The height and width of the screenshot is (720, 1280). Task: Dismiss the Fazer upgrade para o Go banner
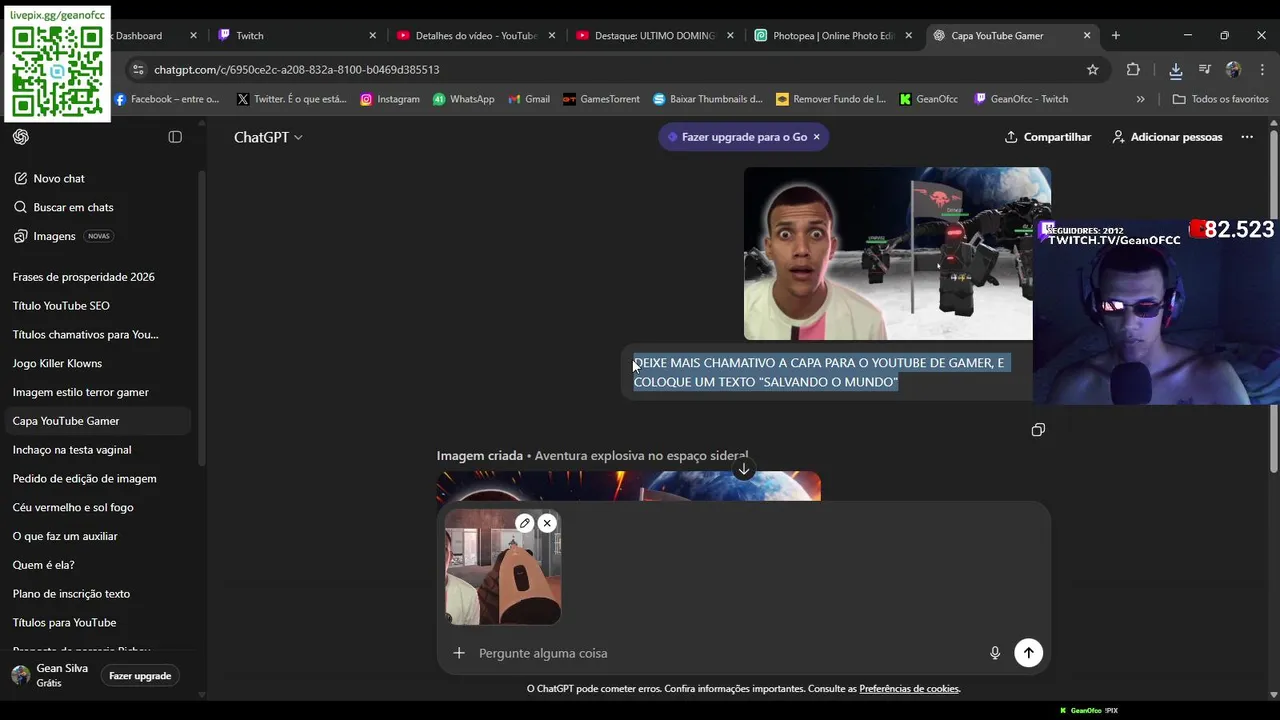(816, 137)
